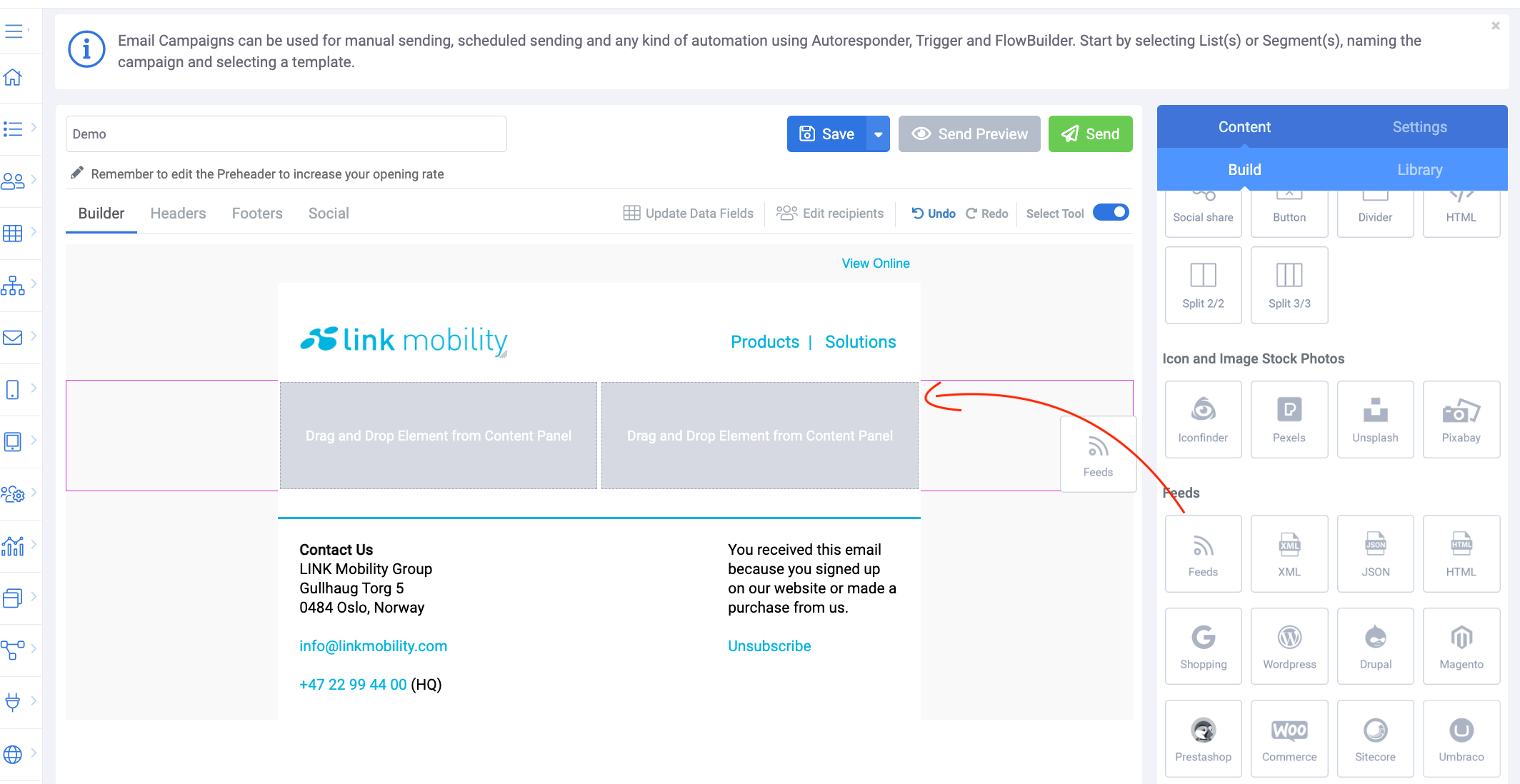Click the Undo button
This screenshot has width=1520, height=784.
pyautogui.click(x=934, y=213)
